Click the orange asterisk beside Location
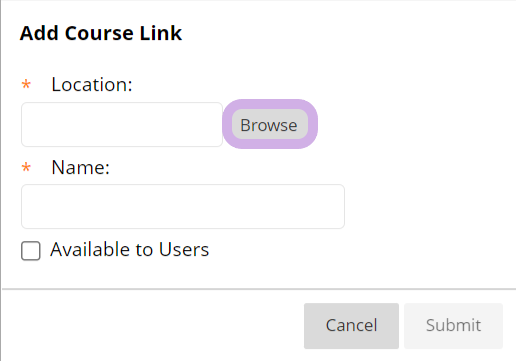The image size is (516, 361). tap(26, 84)
